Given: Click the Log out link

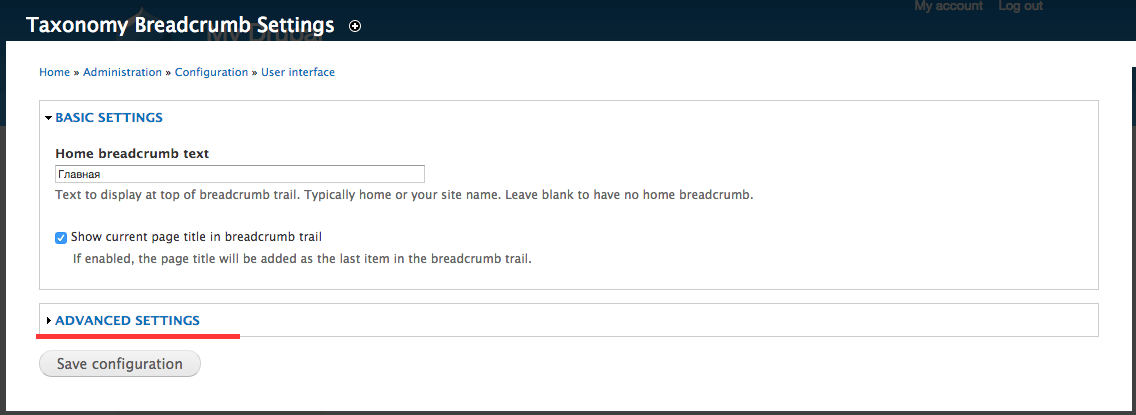Looking at the screenshot, I should (1020, 7).
